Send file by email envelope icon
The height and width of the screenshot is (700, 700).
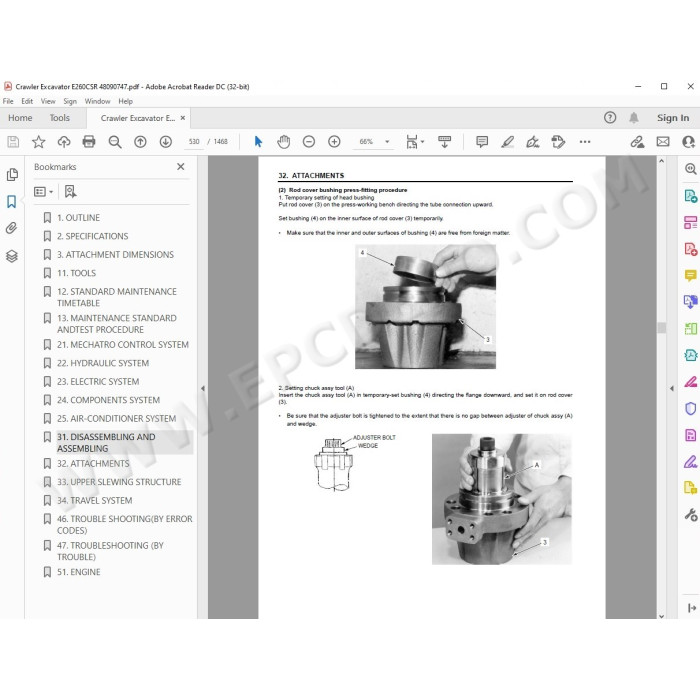click(663, 142)
